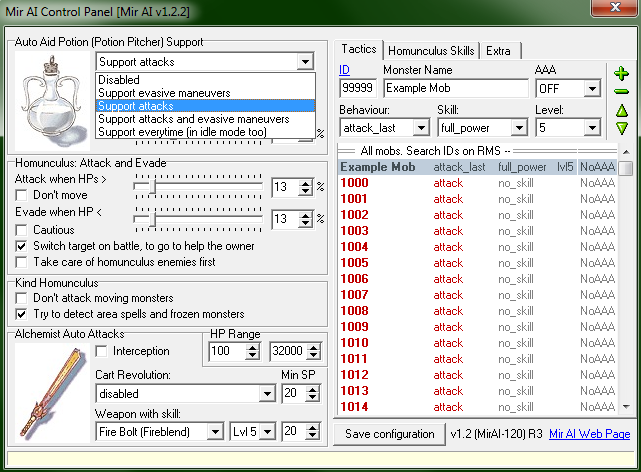Switch to the Homunculus Skills tab
The image size is (641, 472).
click(x=431, y=51)
